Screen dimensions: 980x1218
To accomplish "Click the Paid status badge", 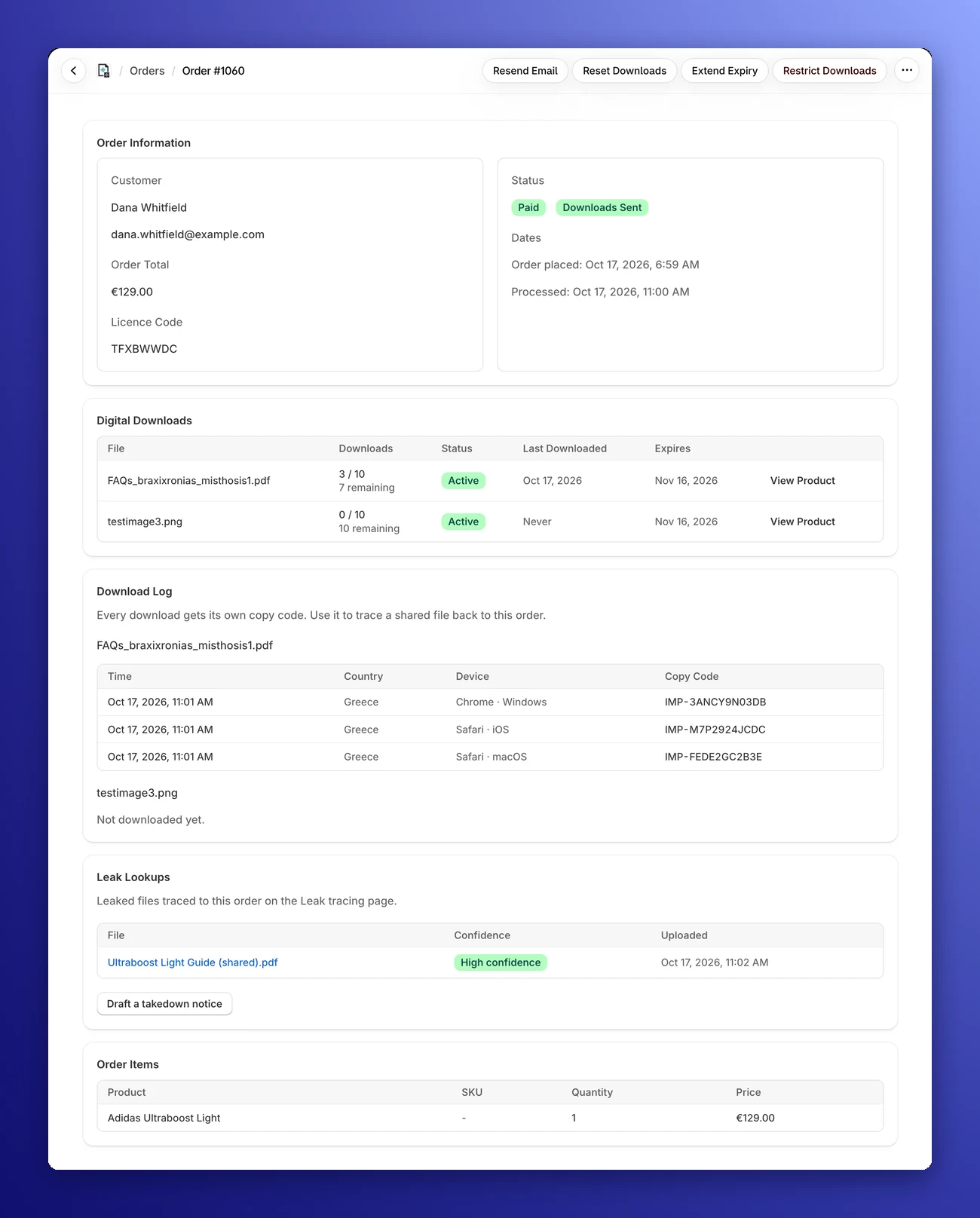I will (528, 208).
